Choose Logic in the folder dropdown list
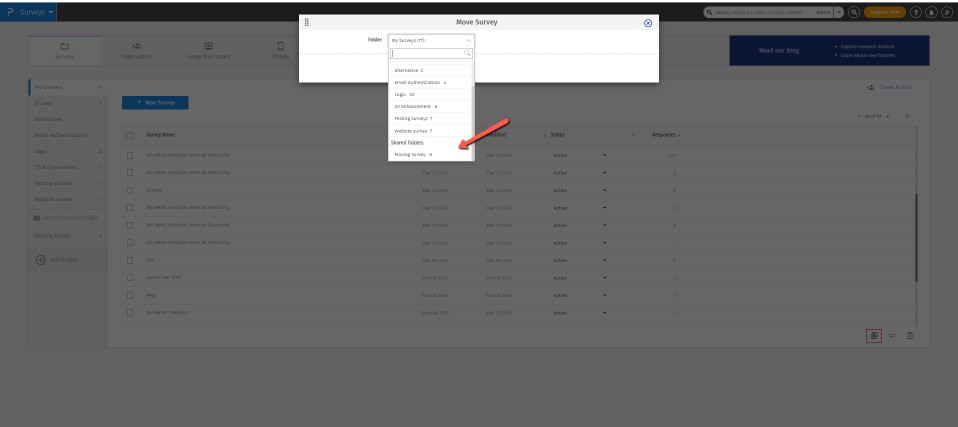The width and height of the screenshot is (958, 427). 430,95
